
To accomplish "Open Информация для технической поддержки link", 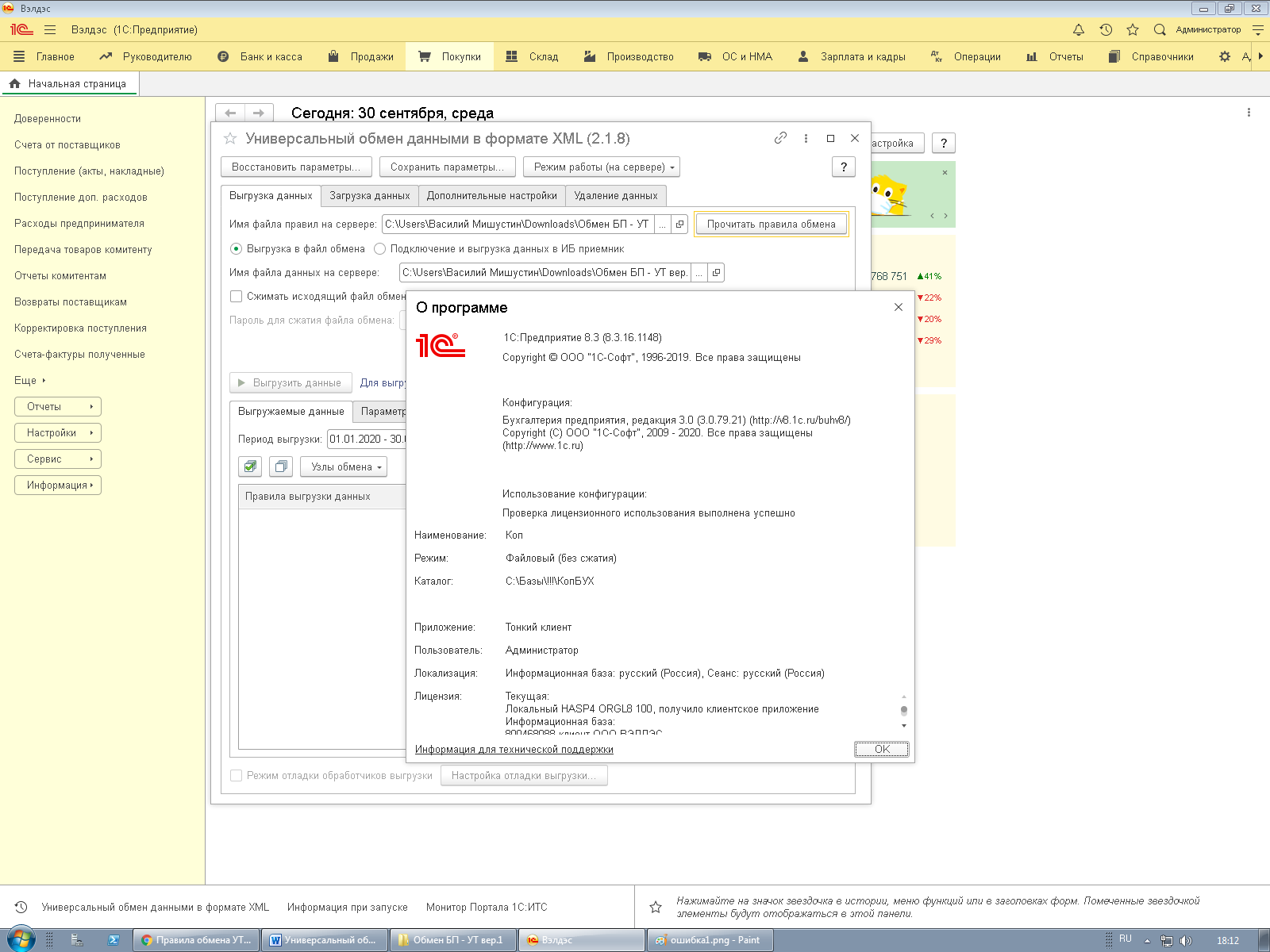I will 514,749.
